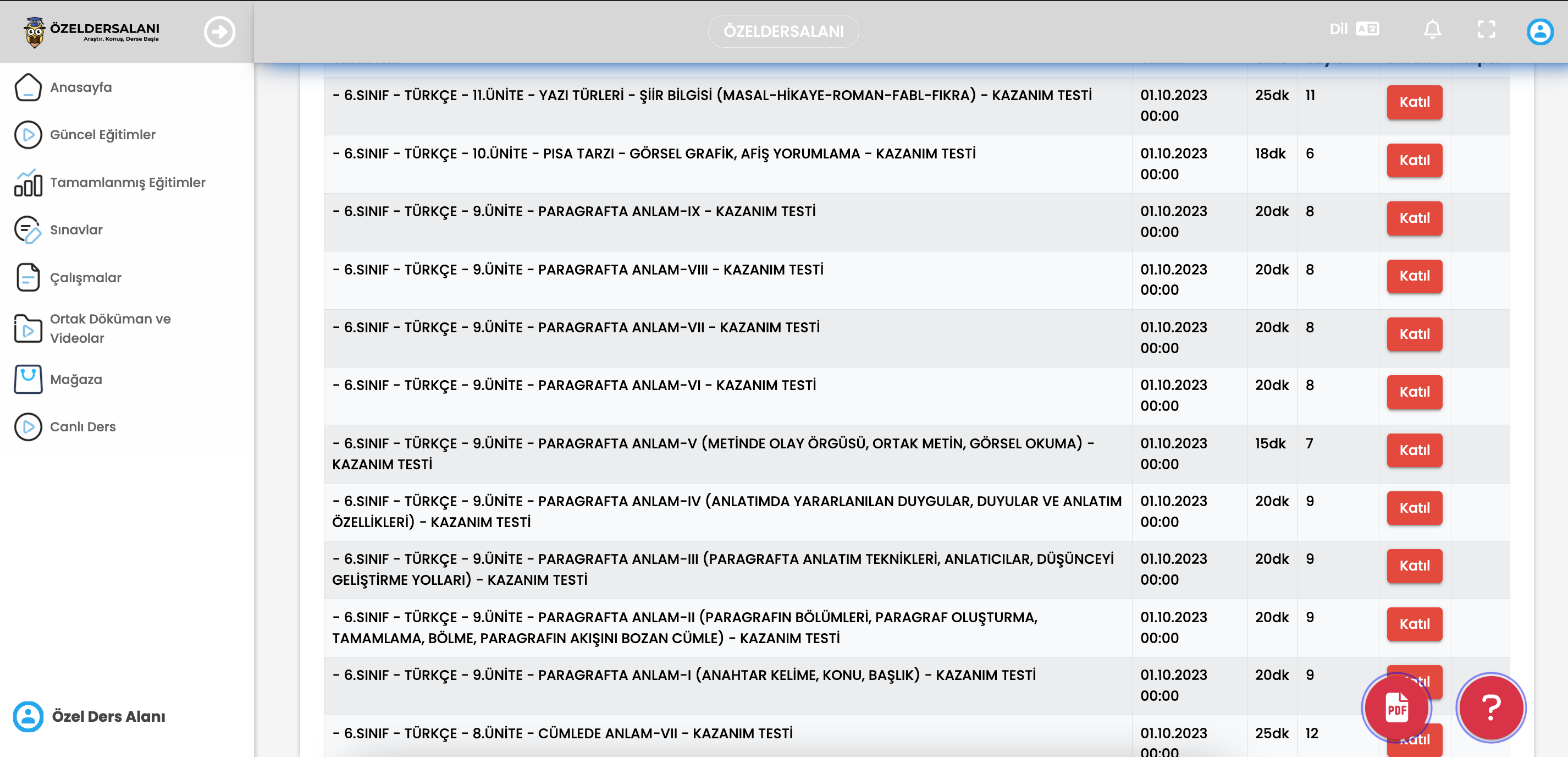Open the red help question-mark button
Screen dimensions: 1568x757
tap(1490, 707)
